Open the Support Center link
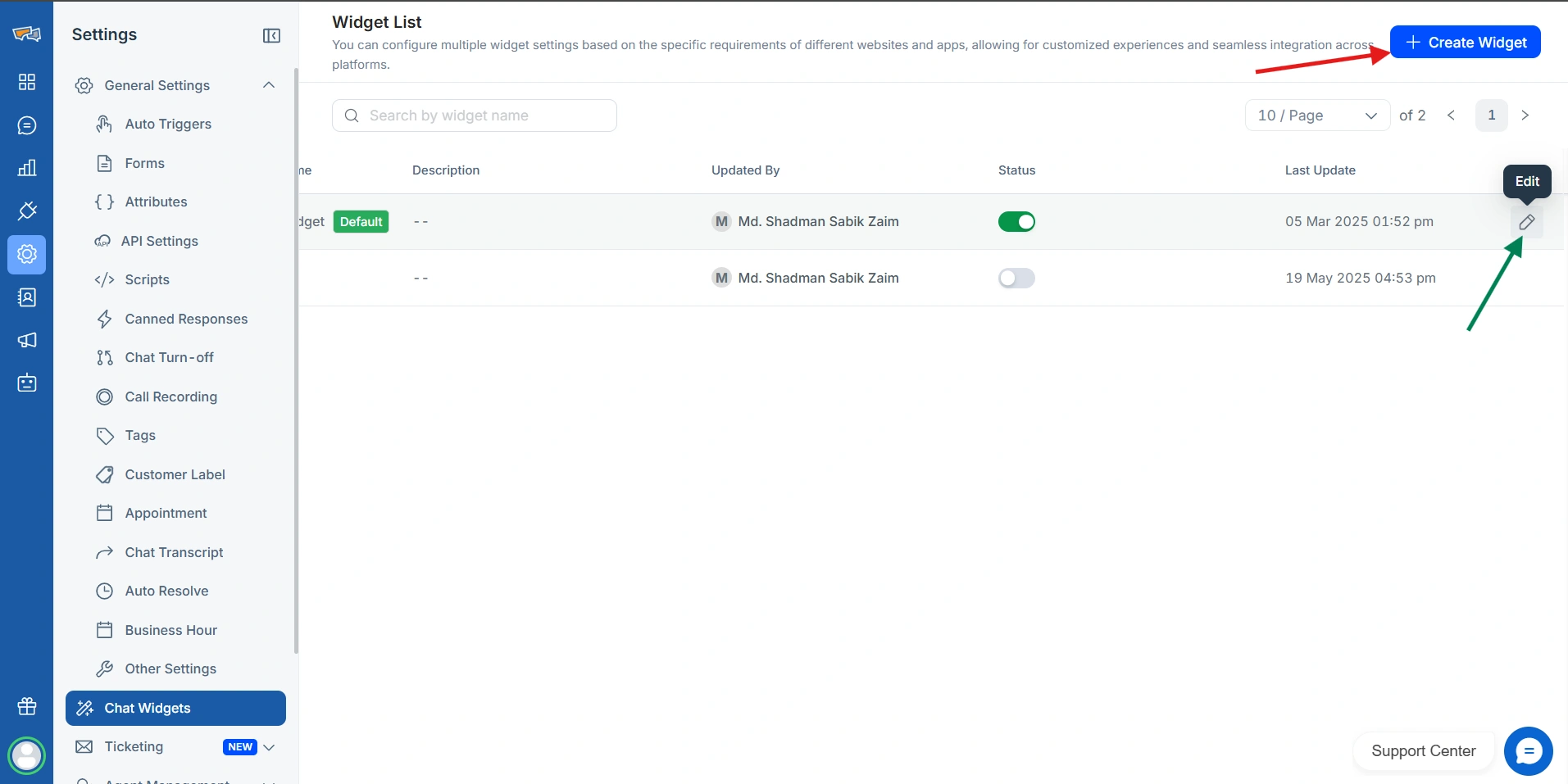Image resolution: width=1568 pixels, height=784 pixels. point(1423,751)
